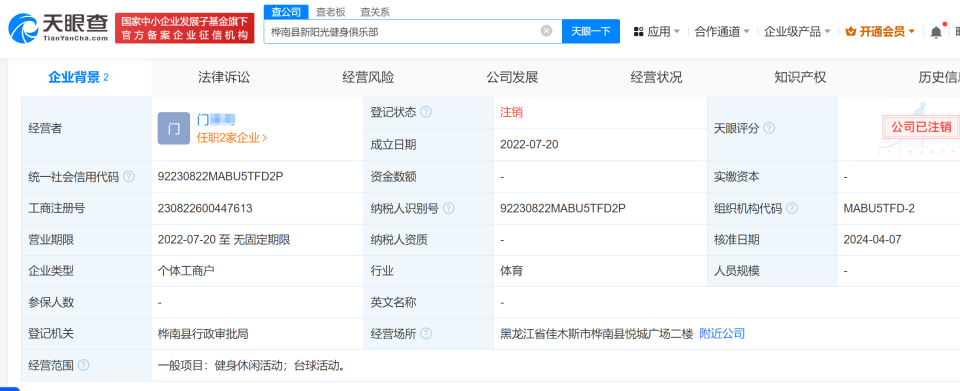Viewport: 960px width, 391px height.
Task: Open the 企业级产品 dropdown menu
Action: (797, 32)
